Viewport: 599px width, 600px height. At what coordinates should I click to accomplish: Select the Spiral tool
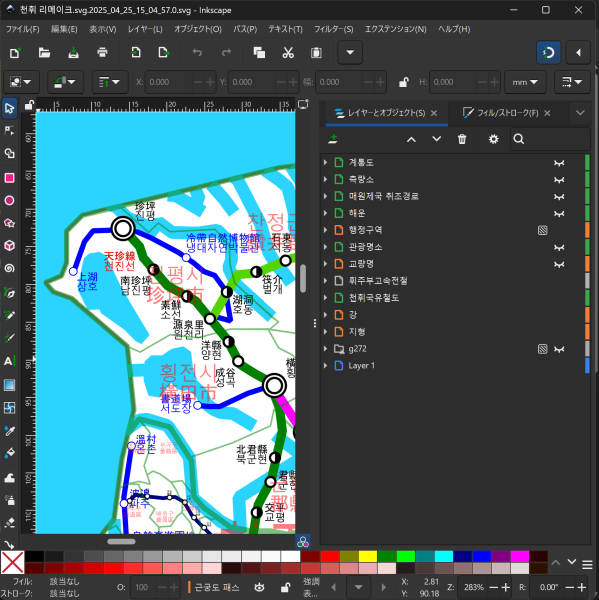pos(9,268)
